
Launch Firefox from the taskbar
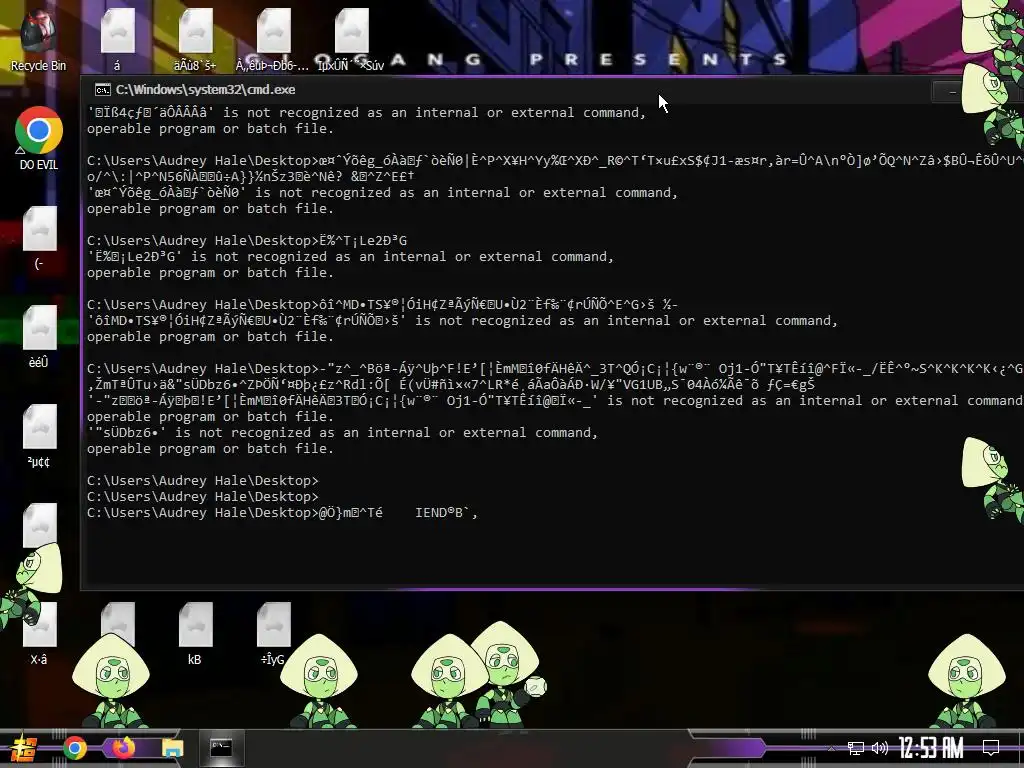[123, 748]
